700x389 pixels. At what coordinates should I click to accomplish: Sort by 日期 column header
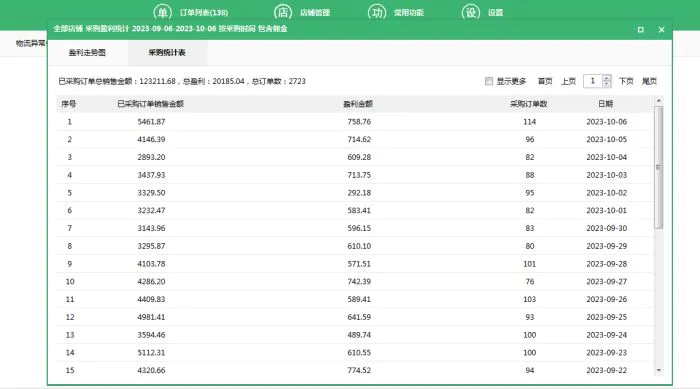click(x=605, y=104)
